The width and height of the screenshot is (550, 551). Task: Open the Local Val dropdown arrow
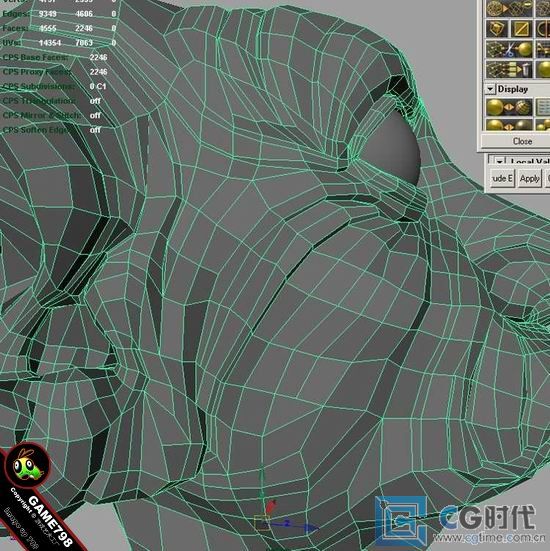pos(499,161)
